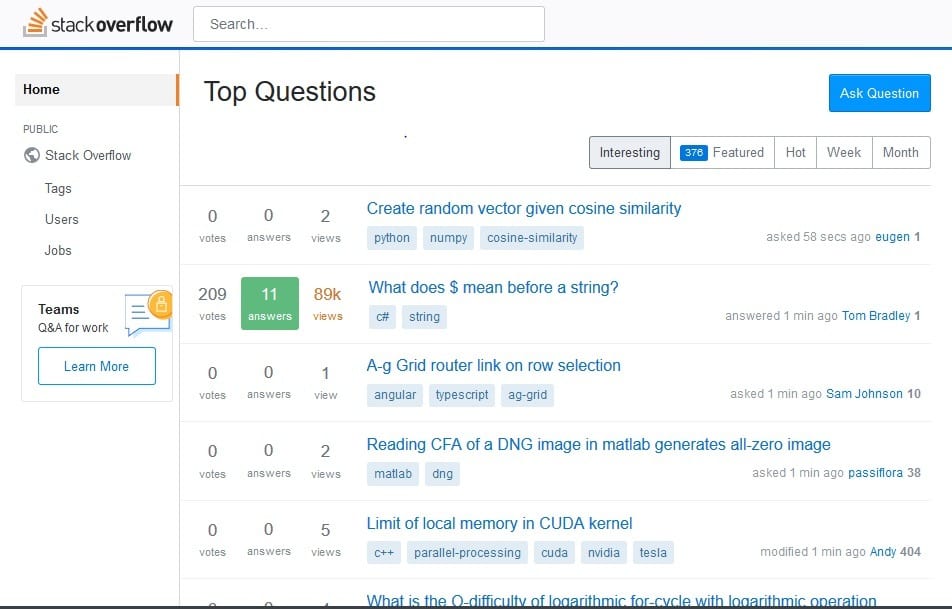This screenshot has width=952, height=609.
Task: Click the globe icon beside Stack Overflow
Action: click(x=30, y=155)
